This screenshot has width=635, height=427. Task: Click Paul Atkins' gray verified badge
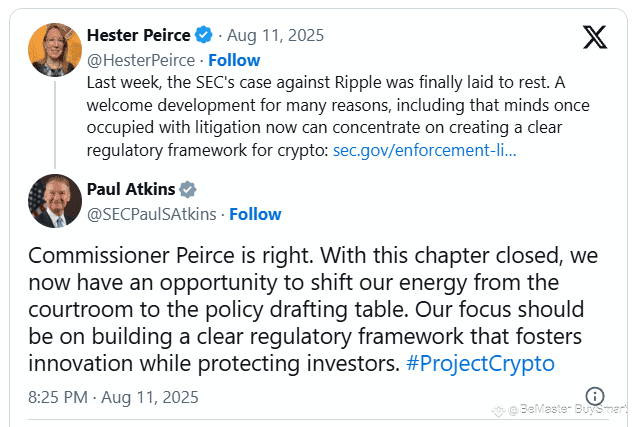(188, 189)
